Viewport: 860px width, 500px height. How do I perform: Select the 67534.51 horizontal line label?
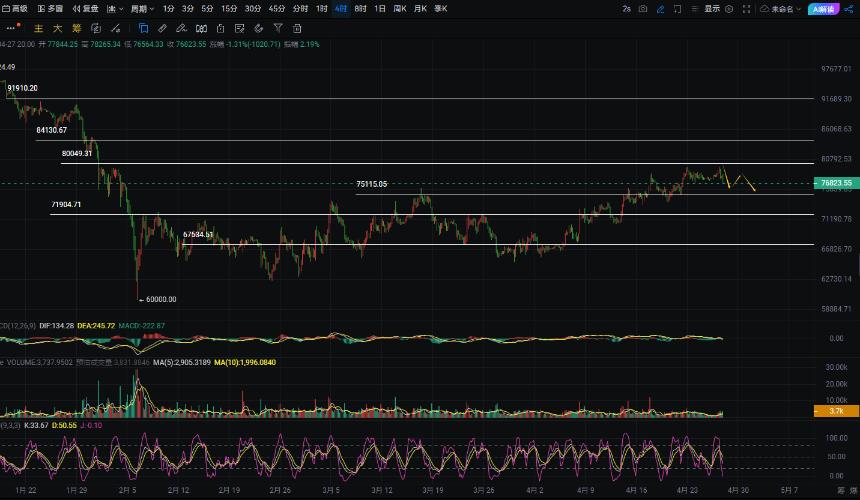[198, 235]
